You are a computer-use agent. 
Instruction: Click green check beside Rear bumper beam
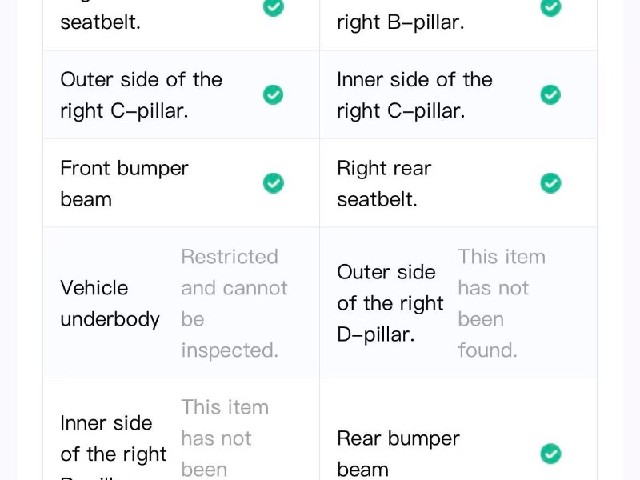(551, 453)
